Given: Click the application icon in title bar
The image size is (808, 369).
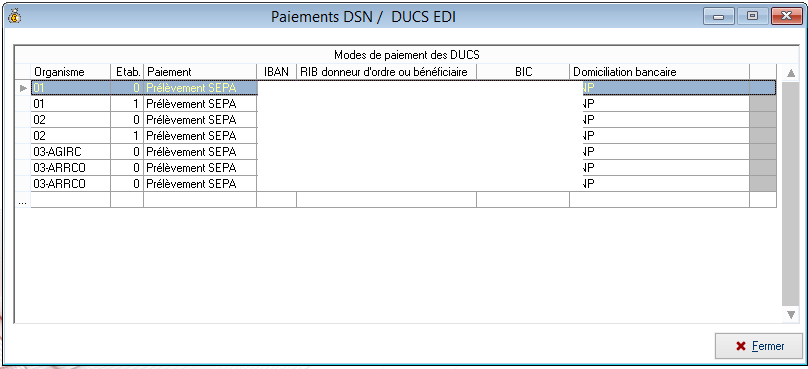Looking at the screenshot, I should click(14, 16).
